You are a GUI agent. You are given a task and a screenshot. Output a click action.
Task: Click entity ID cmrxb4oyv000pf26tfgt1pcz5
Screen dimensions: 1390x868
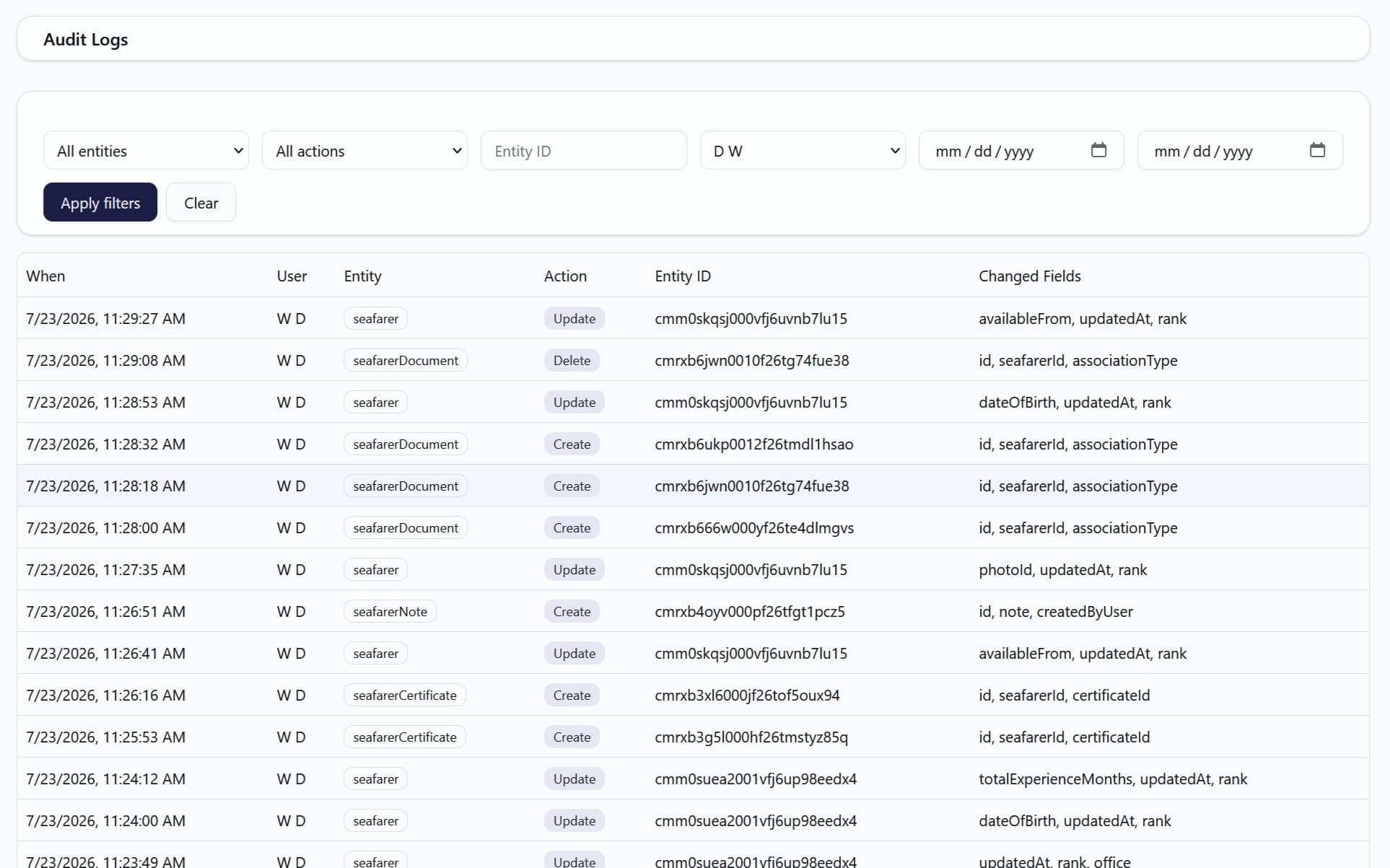[750, 611]
